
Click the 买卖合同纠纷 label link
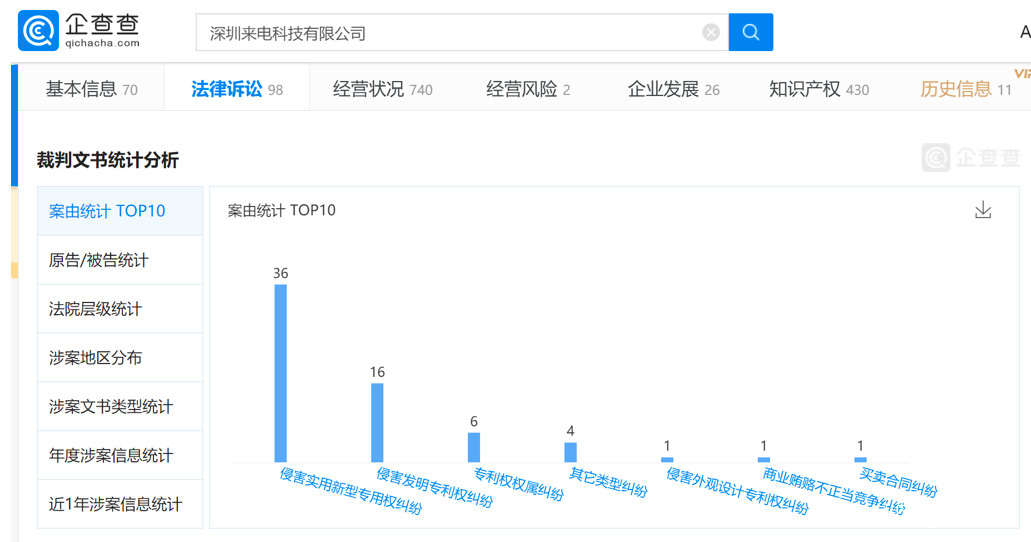tap(898, 482)
